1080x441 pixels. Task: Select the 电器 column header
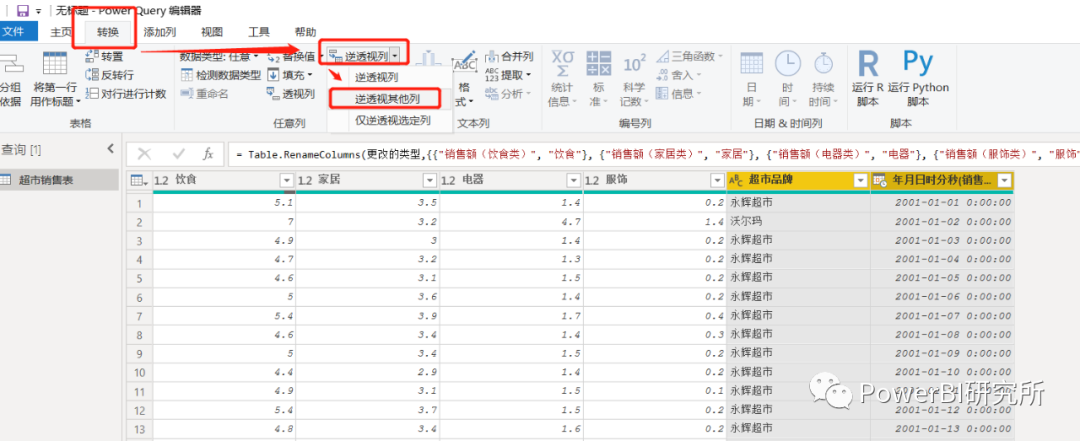click(x=511, y=181)
